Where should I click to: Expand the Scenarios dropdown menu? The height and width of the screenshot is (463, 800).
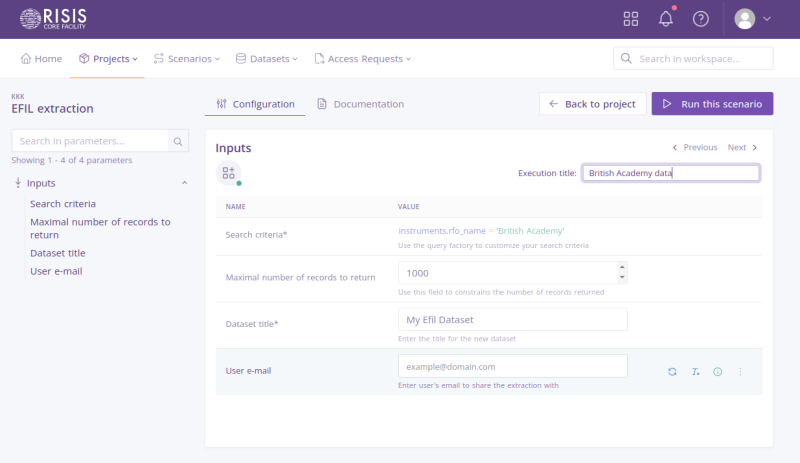[187, 59]
